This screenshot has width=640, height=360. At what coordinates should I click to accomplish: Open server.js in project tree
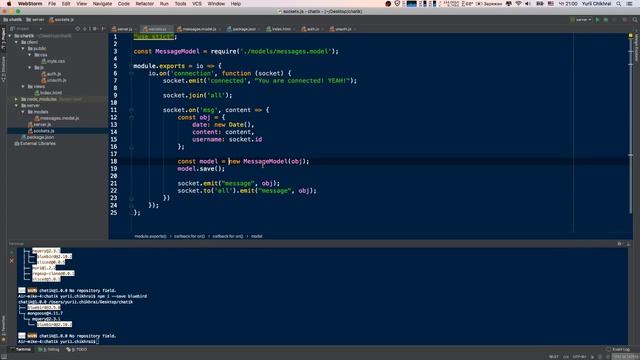(39, 124)
